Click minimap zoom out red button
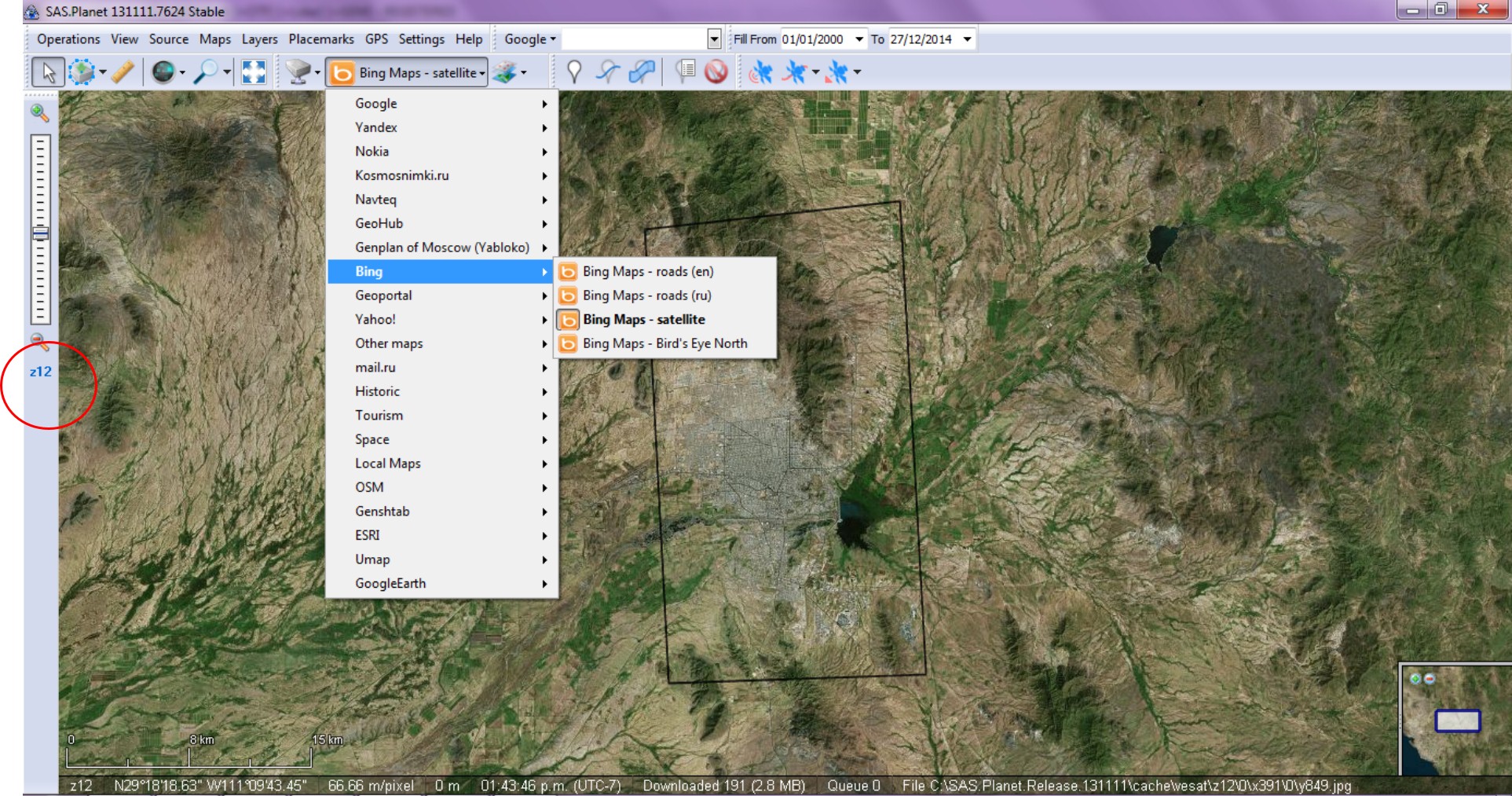This screenshot has height=796, width=1512. coord(1430,678)
